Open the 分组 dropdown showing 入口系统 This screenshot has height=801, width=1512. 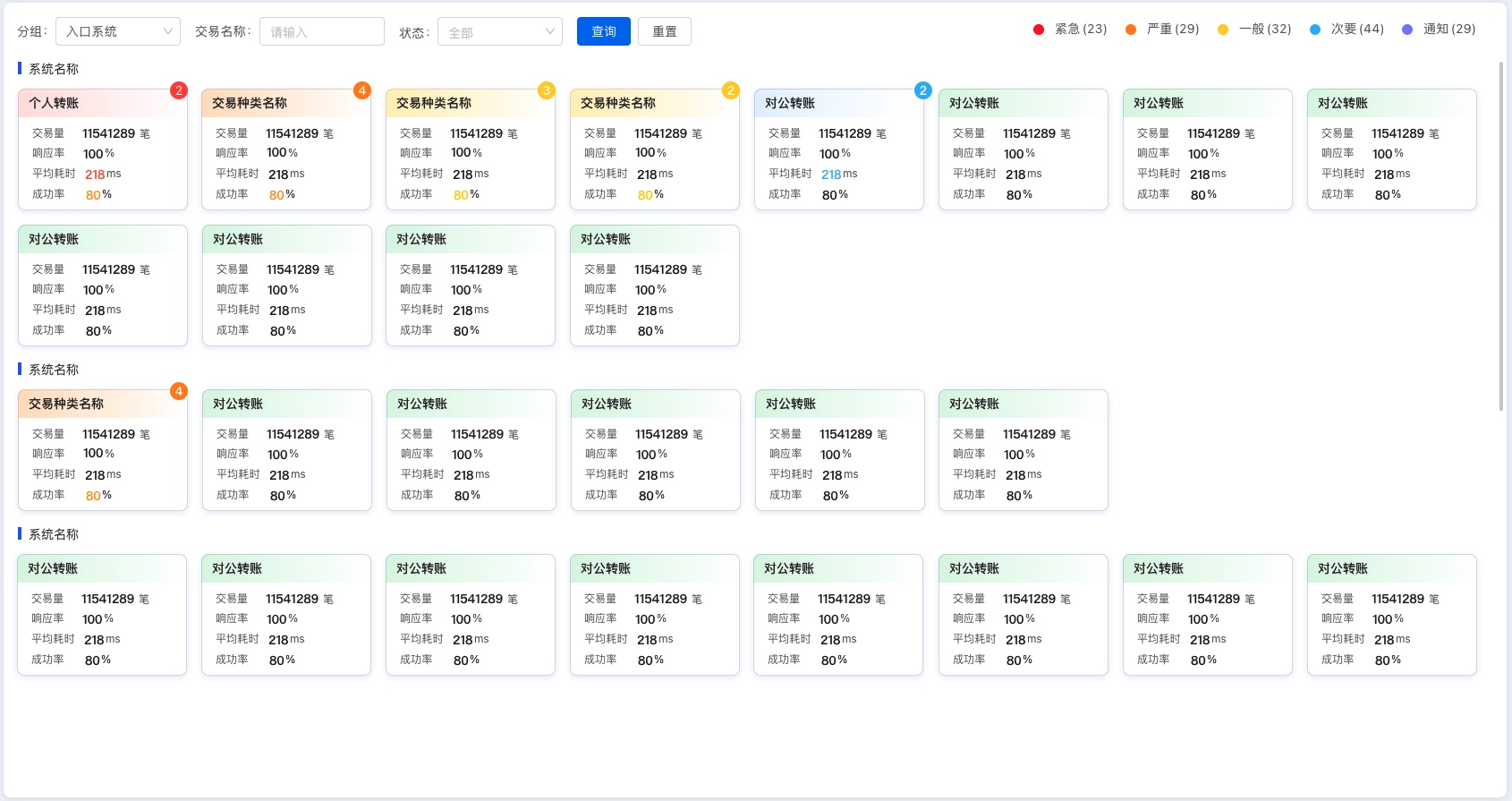pos(118,31)
